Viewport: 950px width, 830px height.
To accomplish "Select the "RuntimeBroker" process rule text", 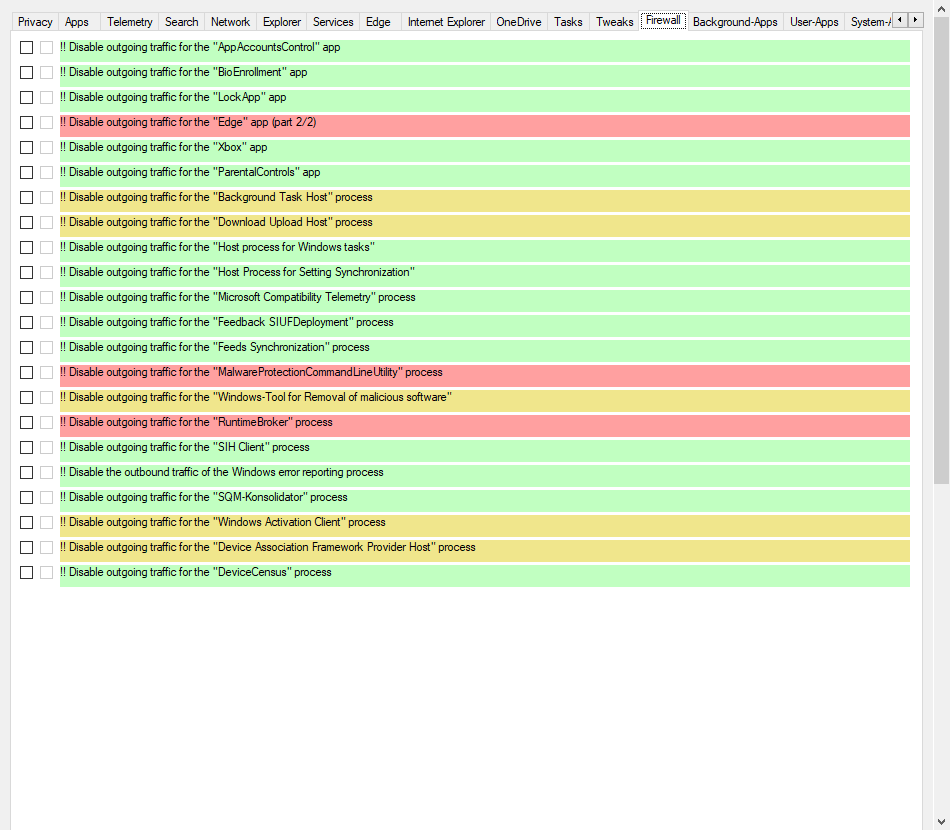I will coord(196,422).
